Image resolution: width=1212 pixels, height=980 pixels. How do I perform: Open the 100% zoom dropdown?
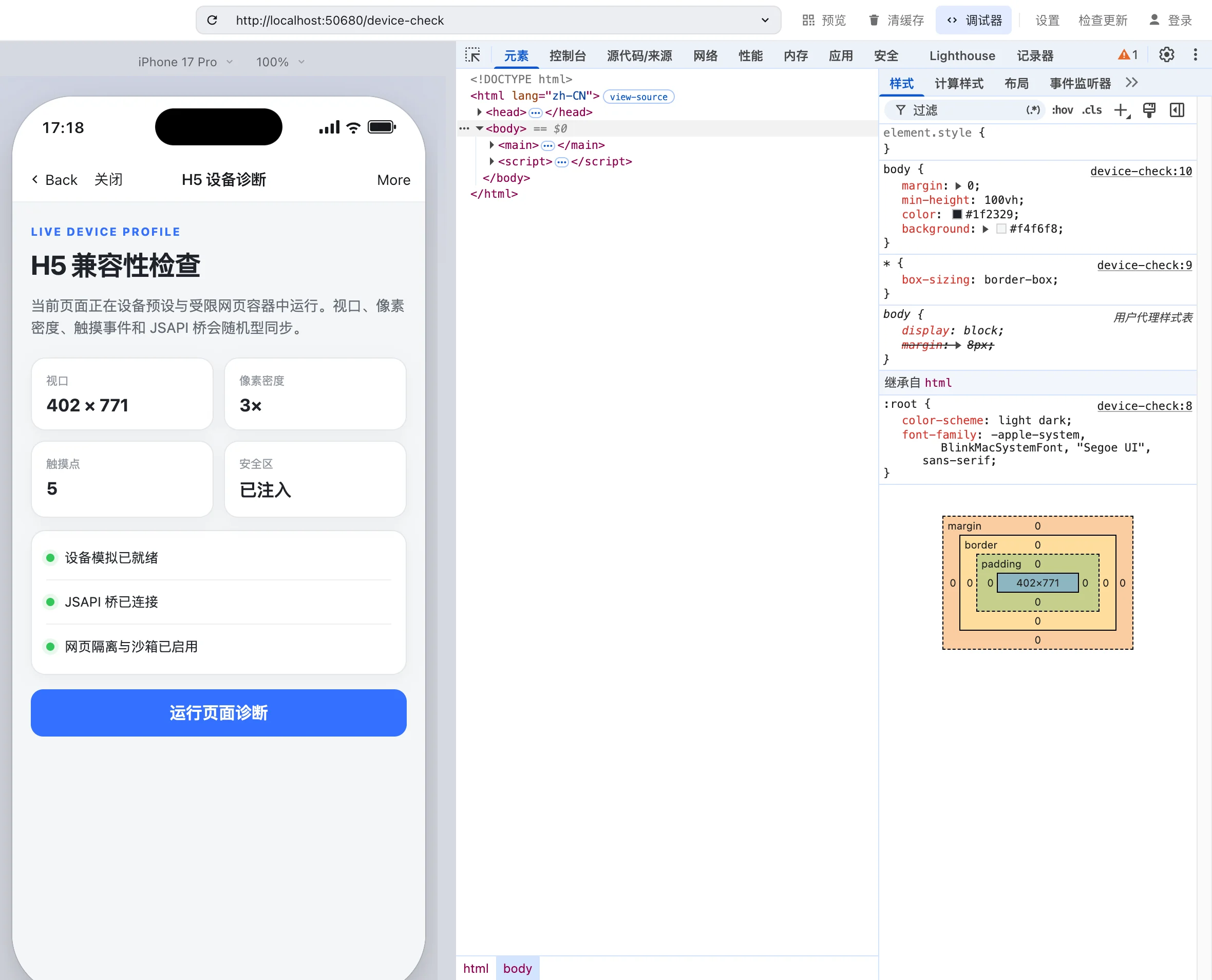click(x=280, y=62)
